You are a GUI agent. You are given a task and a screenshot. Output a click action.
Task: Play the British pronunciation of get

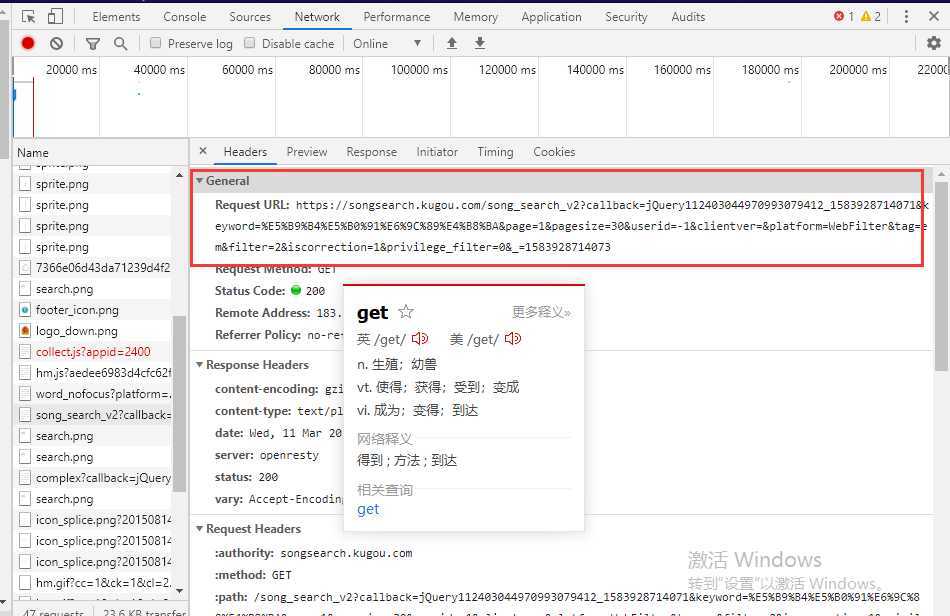coord(420,339)
